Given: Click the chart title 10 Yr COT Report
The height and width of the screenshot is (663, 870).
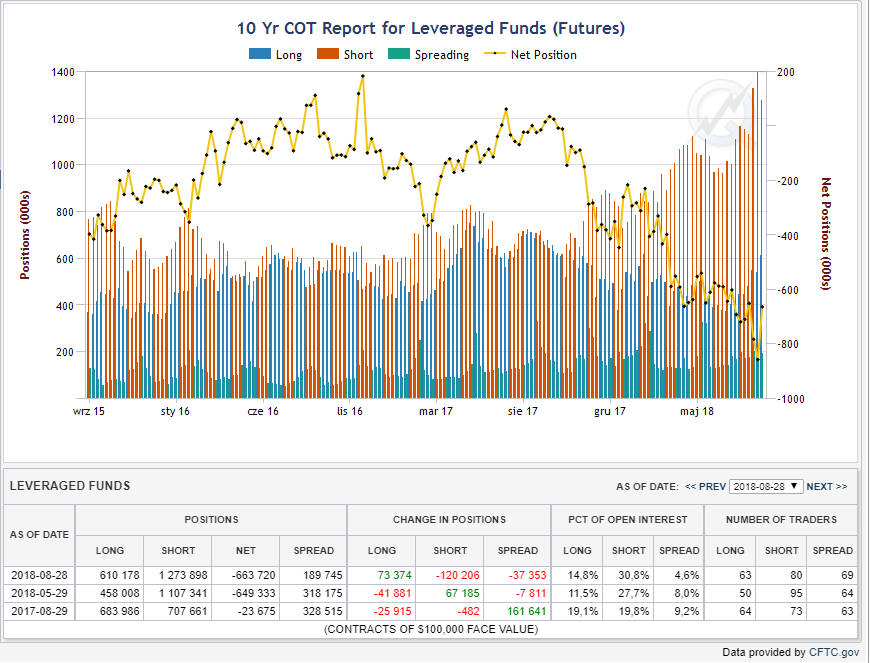Looking at the screenshot, I should point(431,28).
